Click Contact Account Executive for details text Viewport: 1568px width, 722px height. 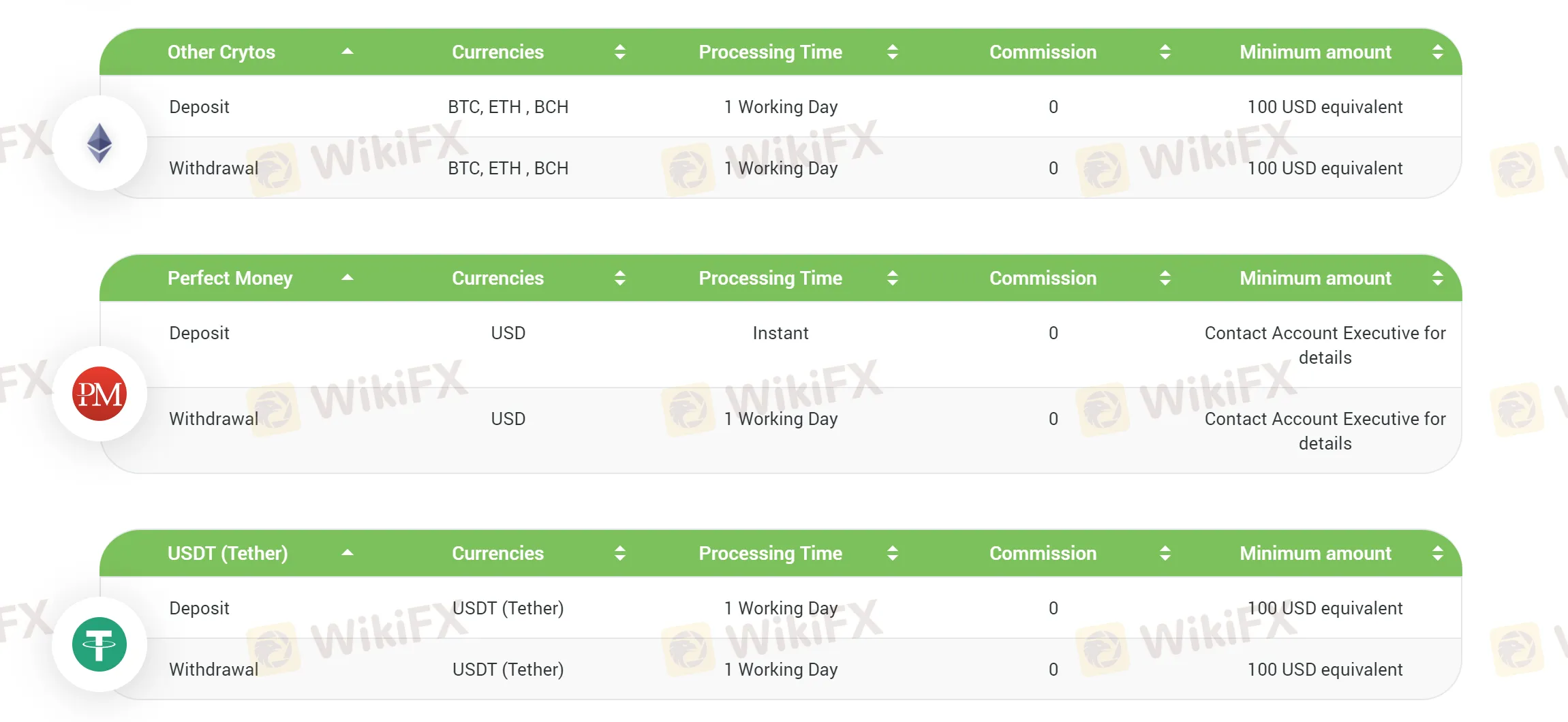coord(1325,345)
